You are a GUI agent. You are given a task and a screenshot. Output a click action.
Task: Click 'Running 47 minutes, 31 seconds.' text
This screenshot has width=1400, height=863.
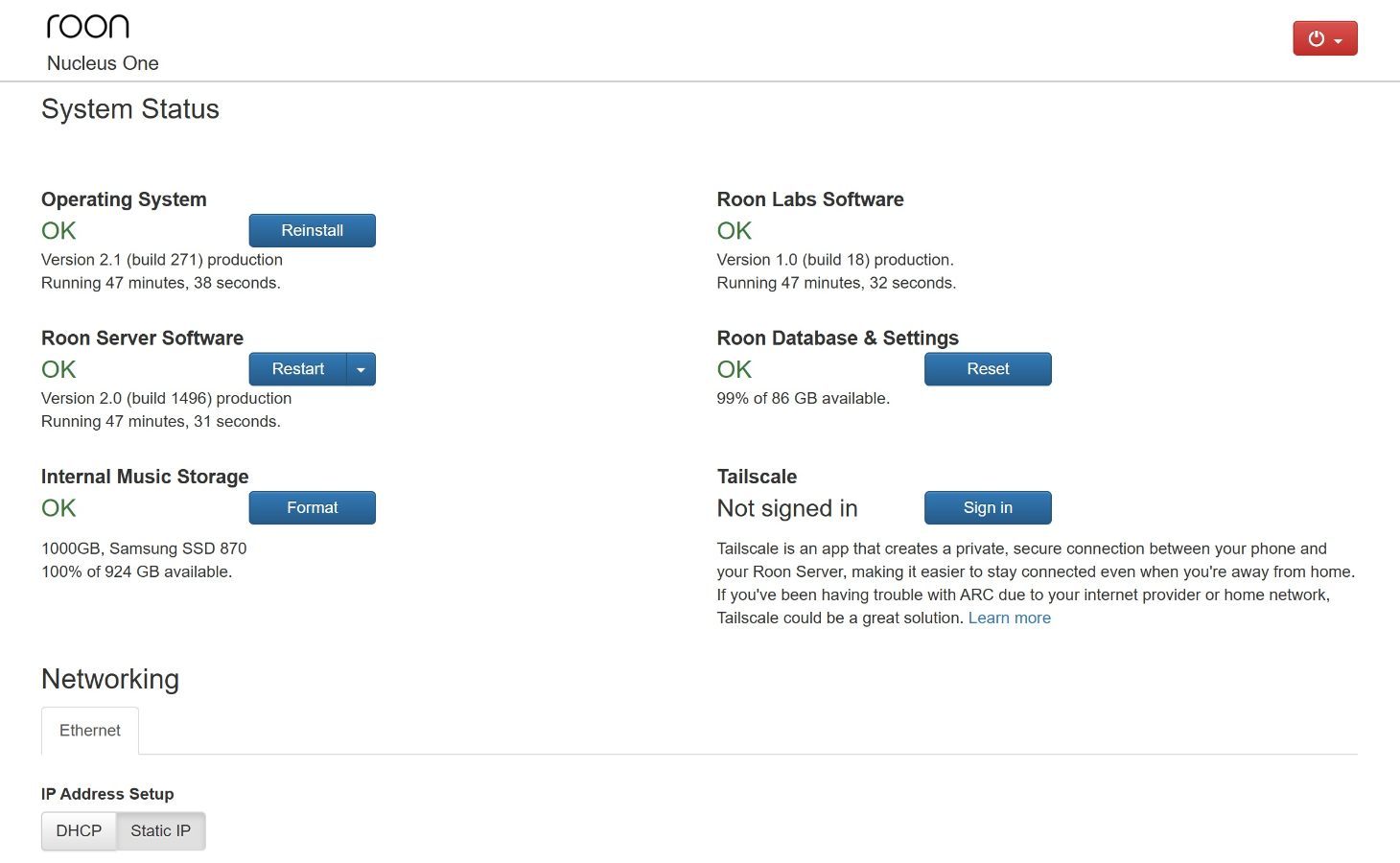[x=161, y=421]
